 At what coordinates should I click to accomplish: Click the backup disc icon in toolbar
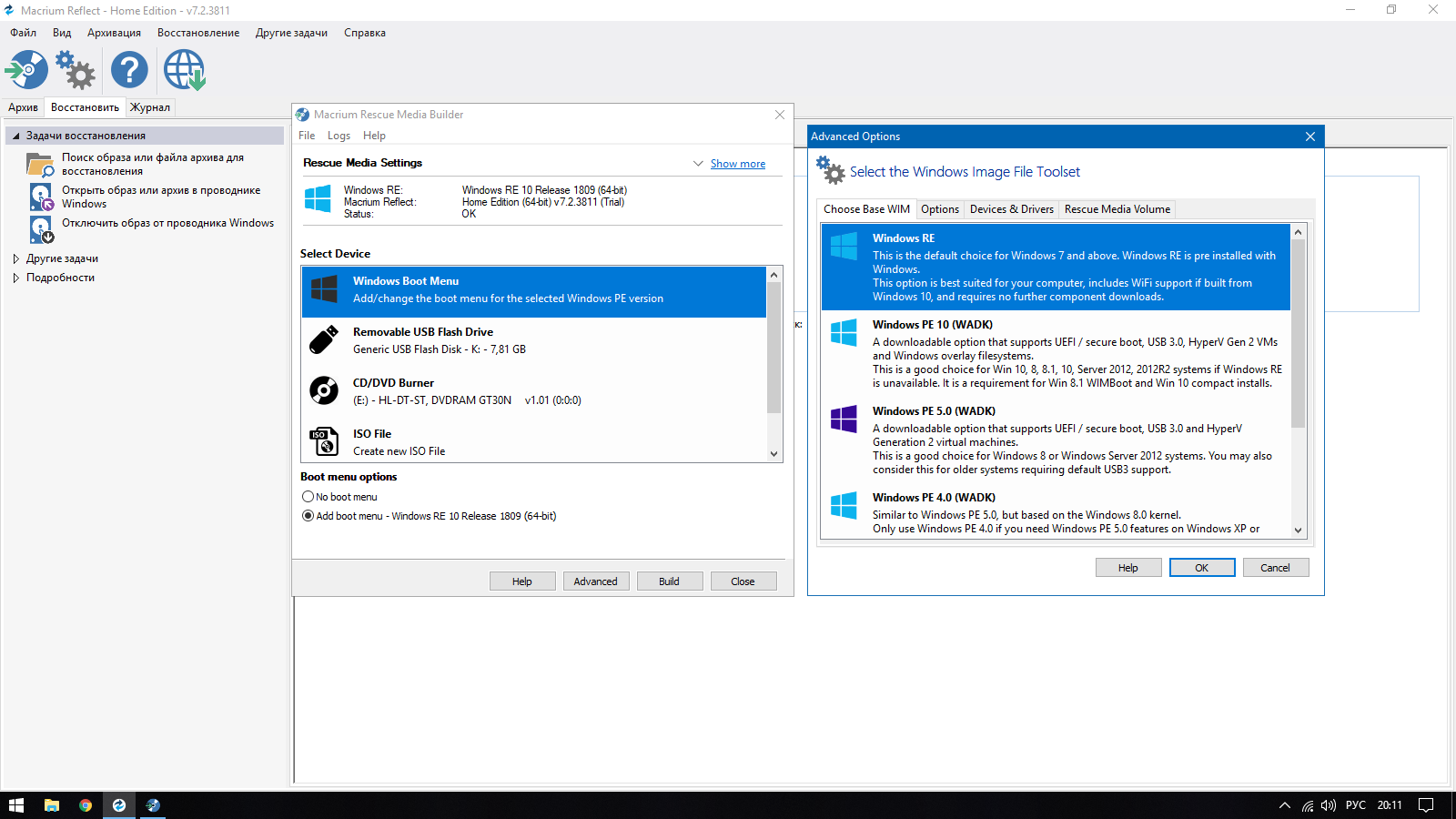[x=26, y=70]
